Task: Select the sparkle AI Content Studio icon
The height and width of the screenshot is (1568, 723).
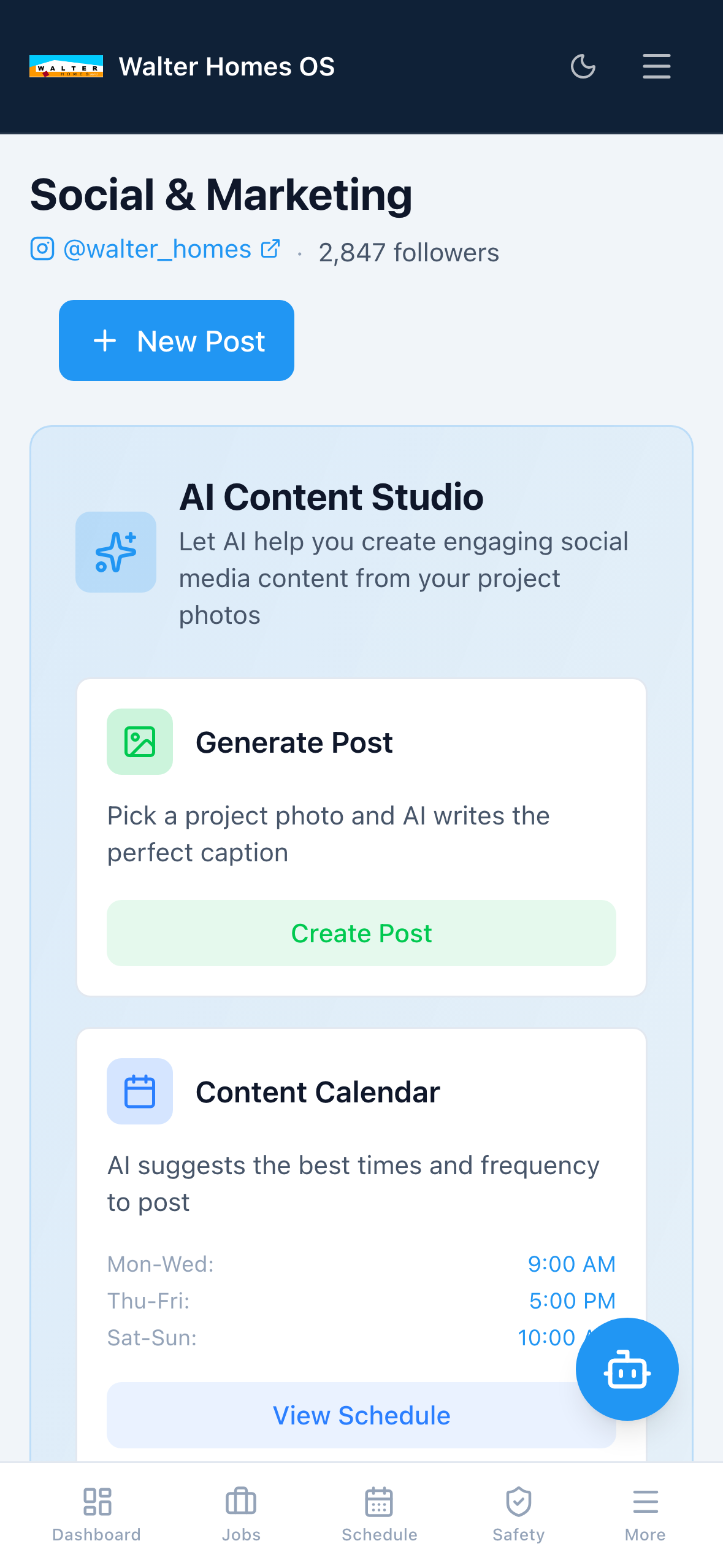Action: (x=115, y=551)
